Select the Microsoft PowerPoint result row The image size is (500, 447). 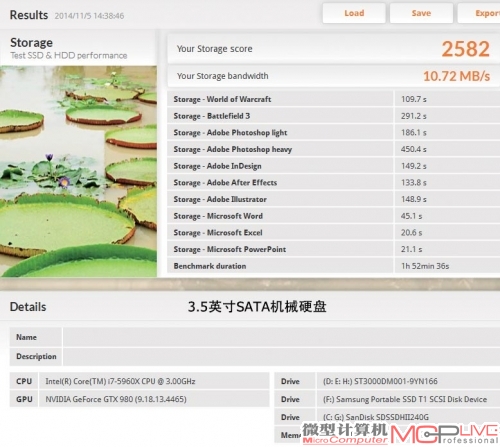pos(333,249)
